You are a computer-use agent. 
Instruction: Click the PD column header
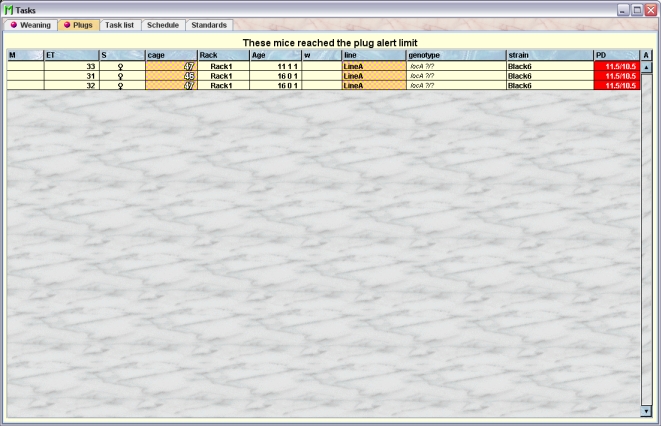click(615, 55)
